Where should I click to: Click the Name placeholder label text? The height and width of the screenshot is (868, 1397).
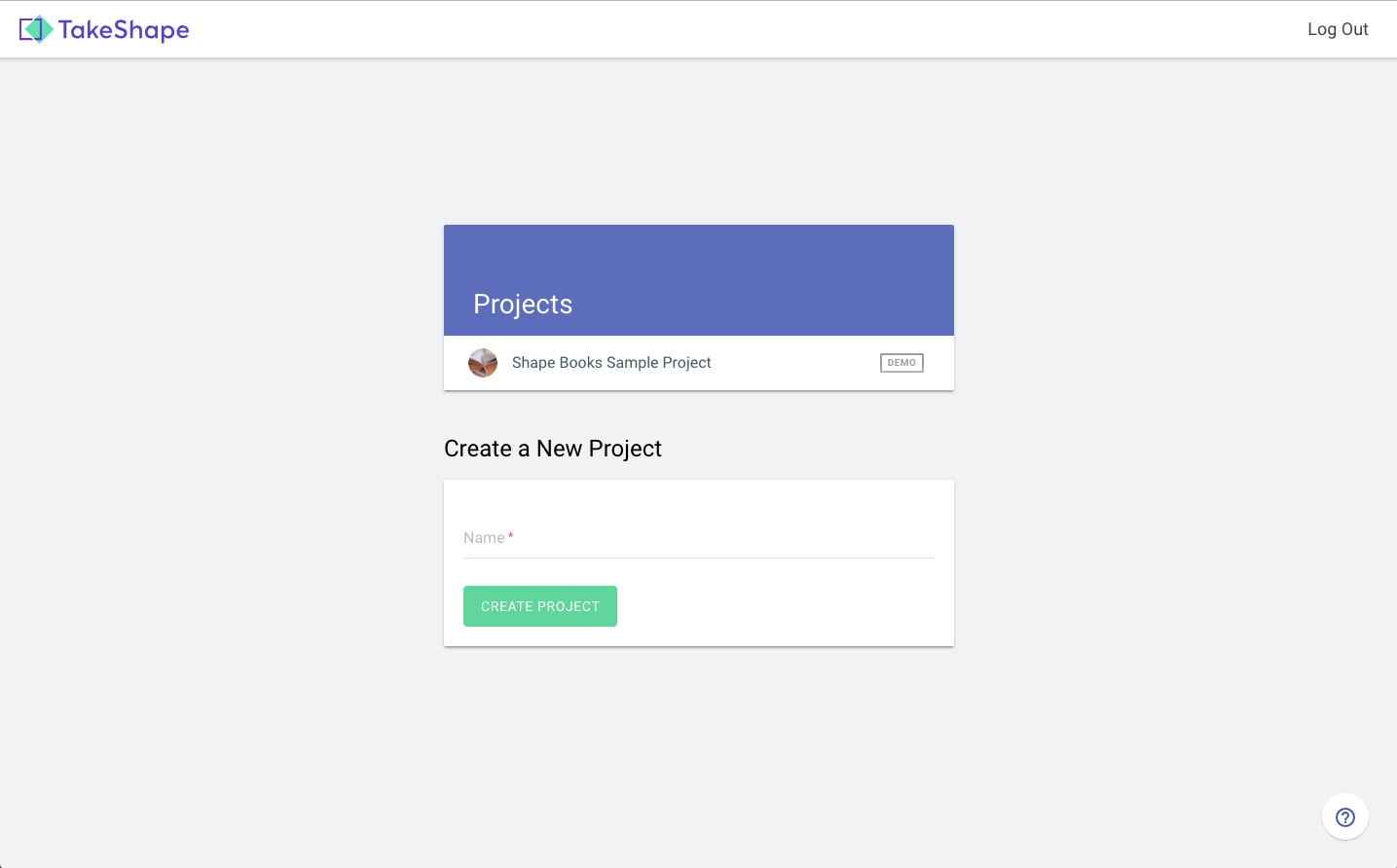coord(484,538)
